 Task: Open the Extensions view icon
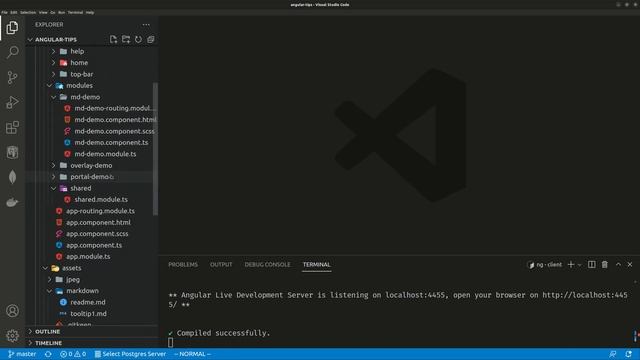pyautogui.click(x=12, y=127)
